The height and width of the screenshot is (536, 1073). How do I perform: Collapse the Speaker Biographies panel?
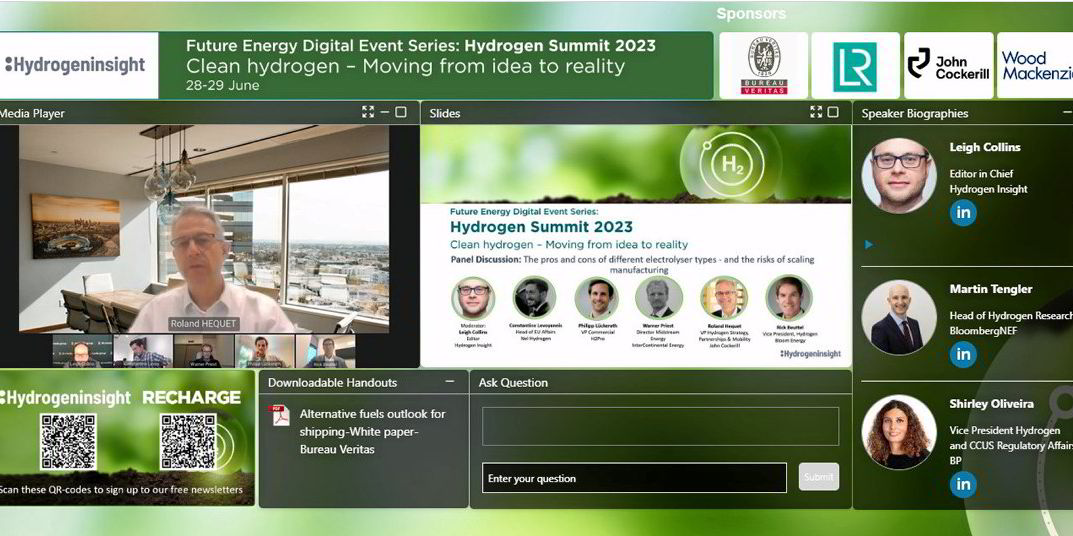(1067, 112)
